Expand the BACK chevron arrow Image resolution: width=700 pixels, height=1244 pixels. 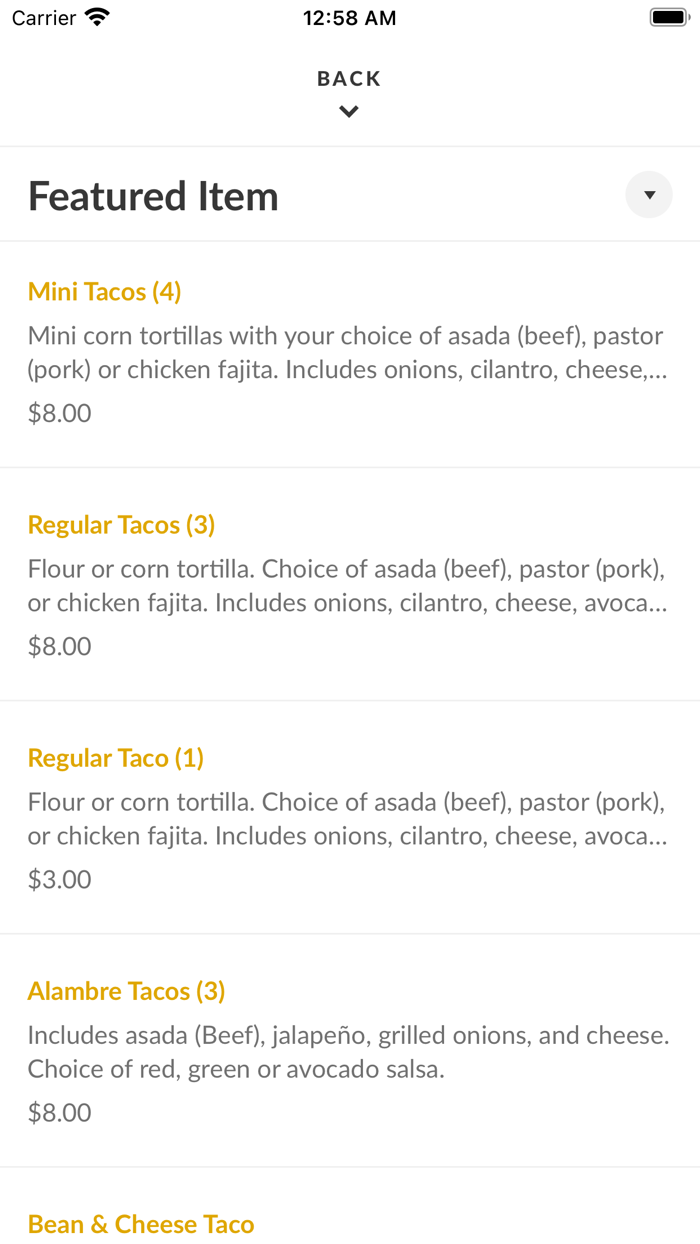tap(348, 111)
